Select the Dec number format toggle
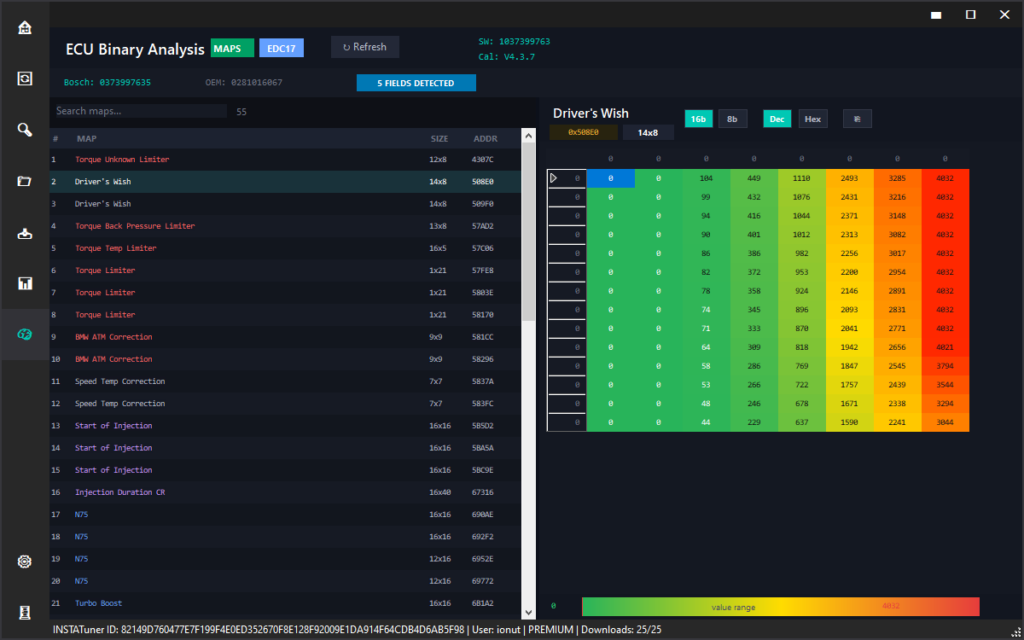The width and height of the screenshot is (1024, 640). coord(777,119)
